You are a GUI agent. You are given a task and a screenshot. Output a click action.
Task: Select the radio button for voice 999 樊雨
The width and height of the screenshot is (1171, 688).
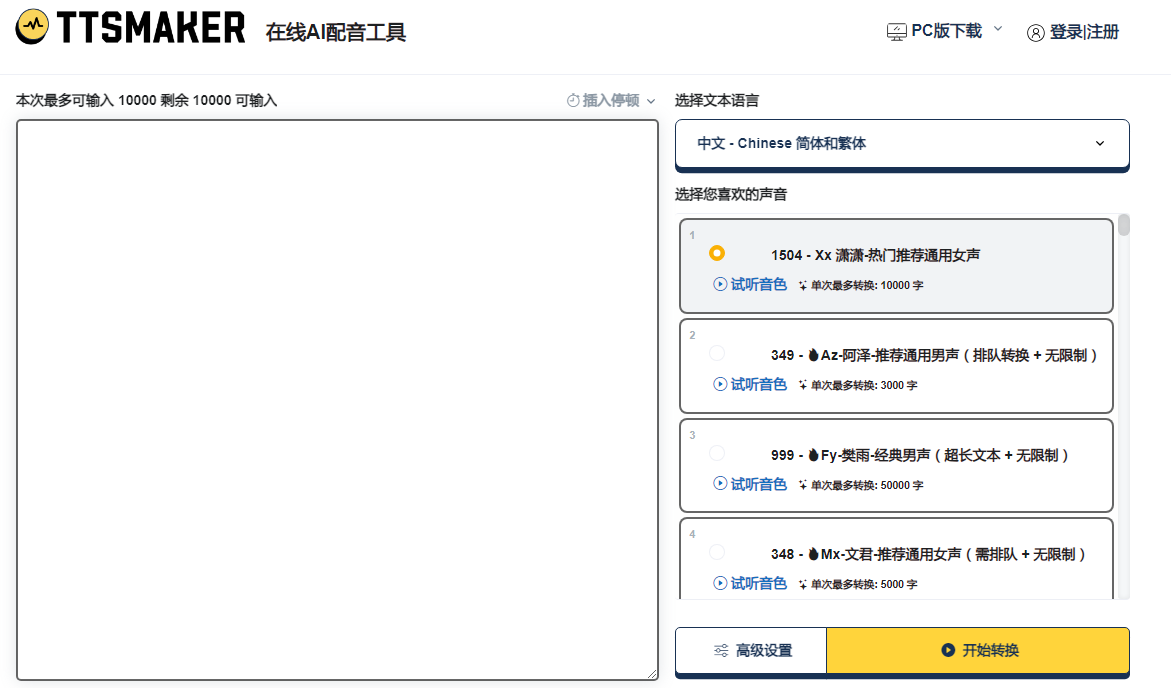(716, 452)
